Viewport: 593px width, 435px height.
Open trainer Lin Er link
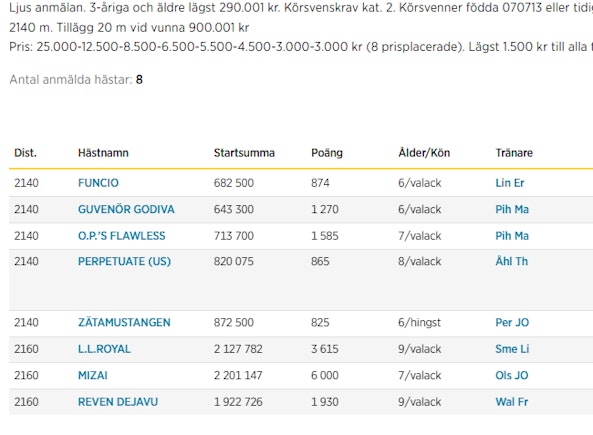(510, 183)
